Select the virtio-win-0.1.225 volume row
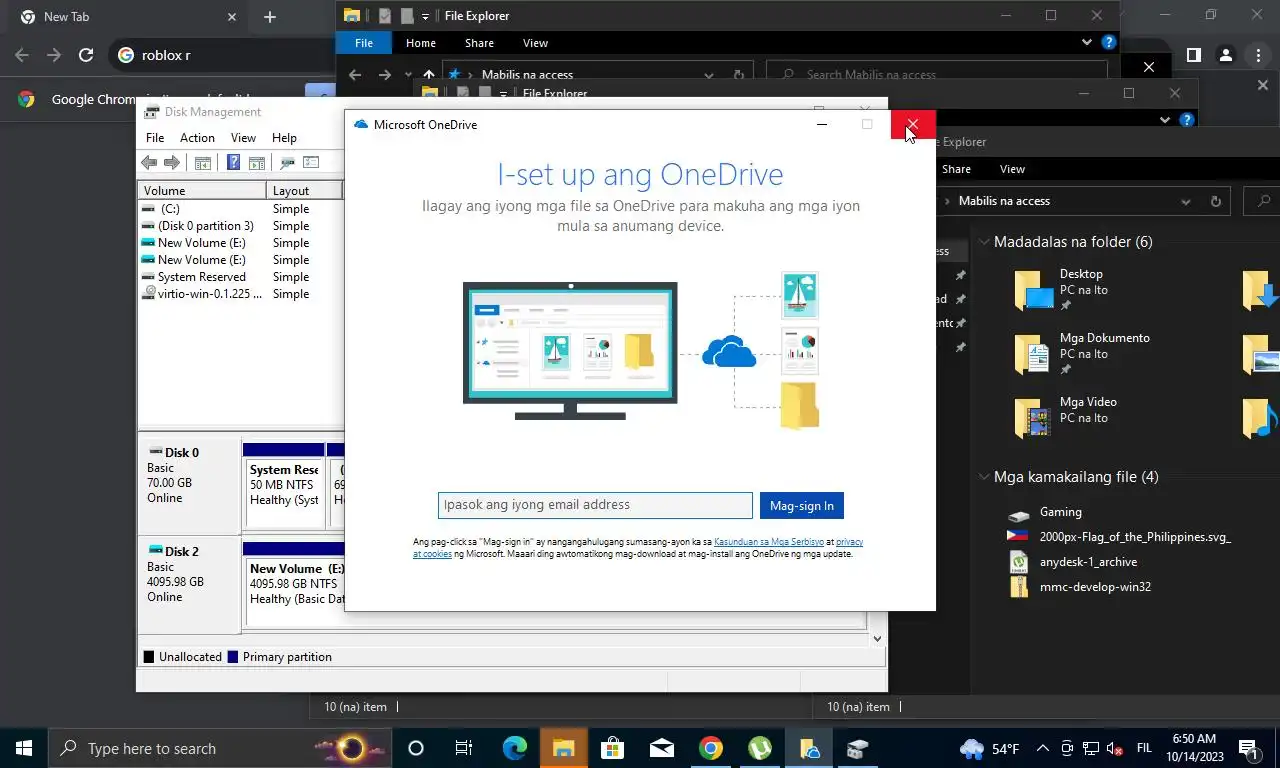 click(240, 294)
